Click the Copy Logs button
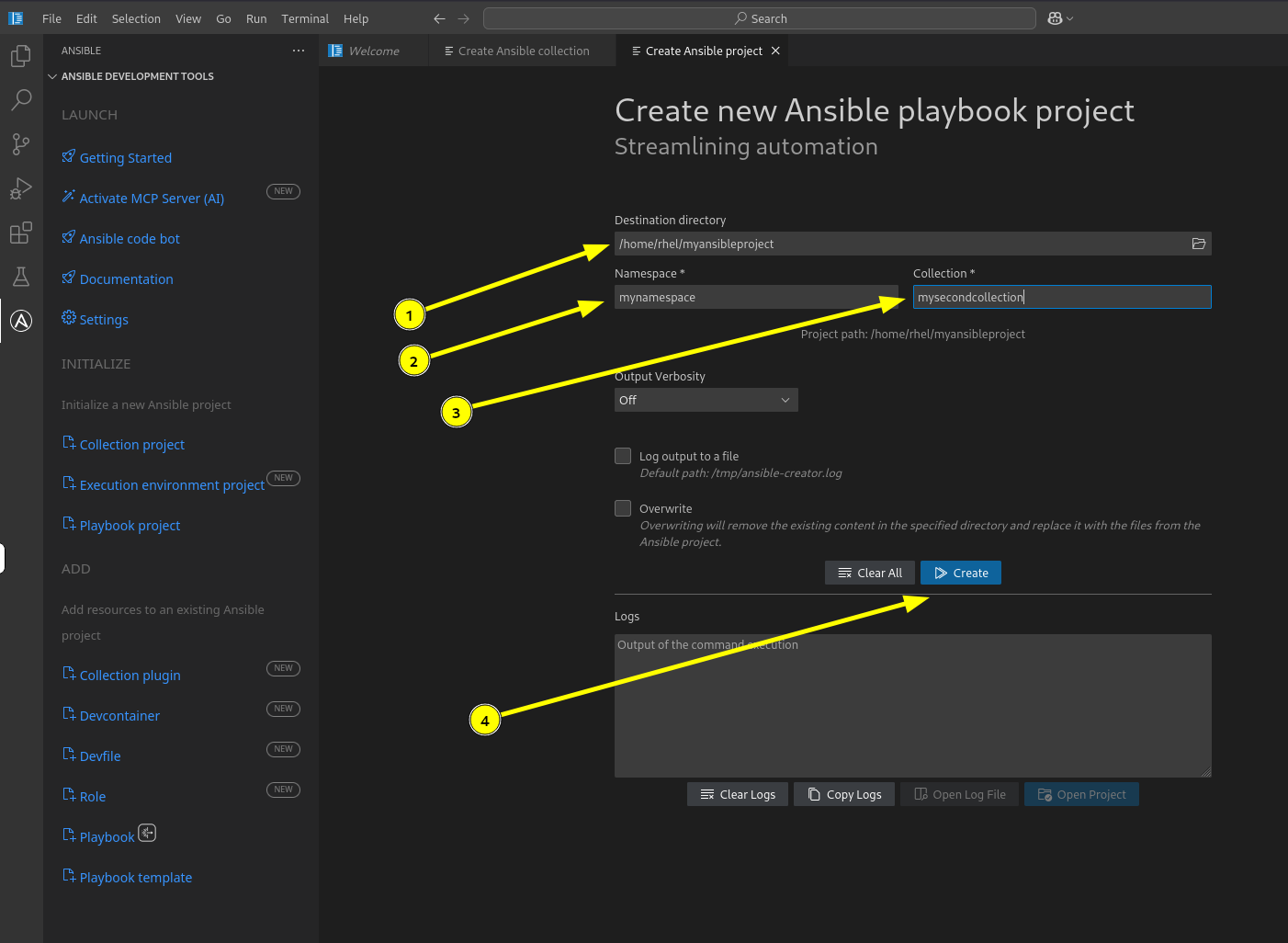This screenshot has width=1288, height=943. [844, 794]
